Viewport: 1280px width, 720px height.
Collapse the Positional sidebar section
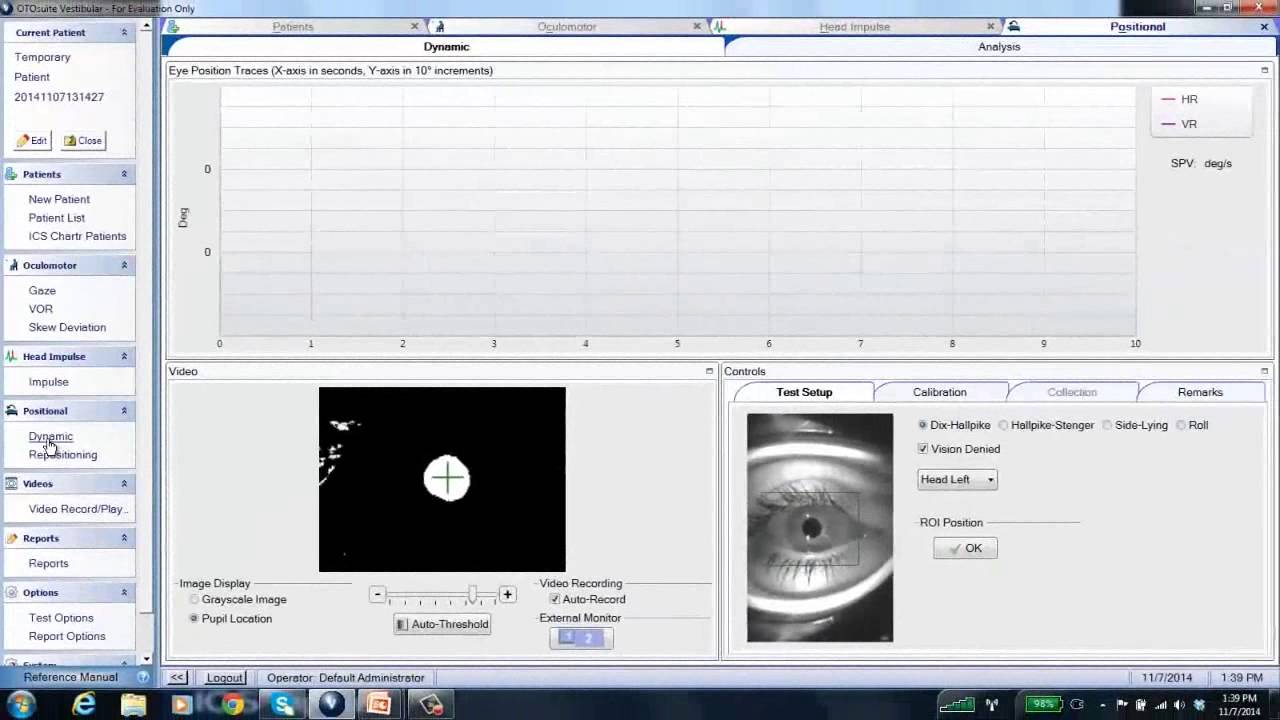pos(124,411)
